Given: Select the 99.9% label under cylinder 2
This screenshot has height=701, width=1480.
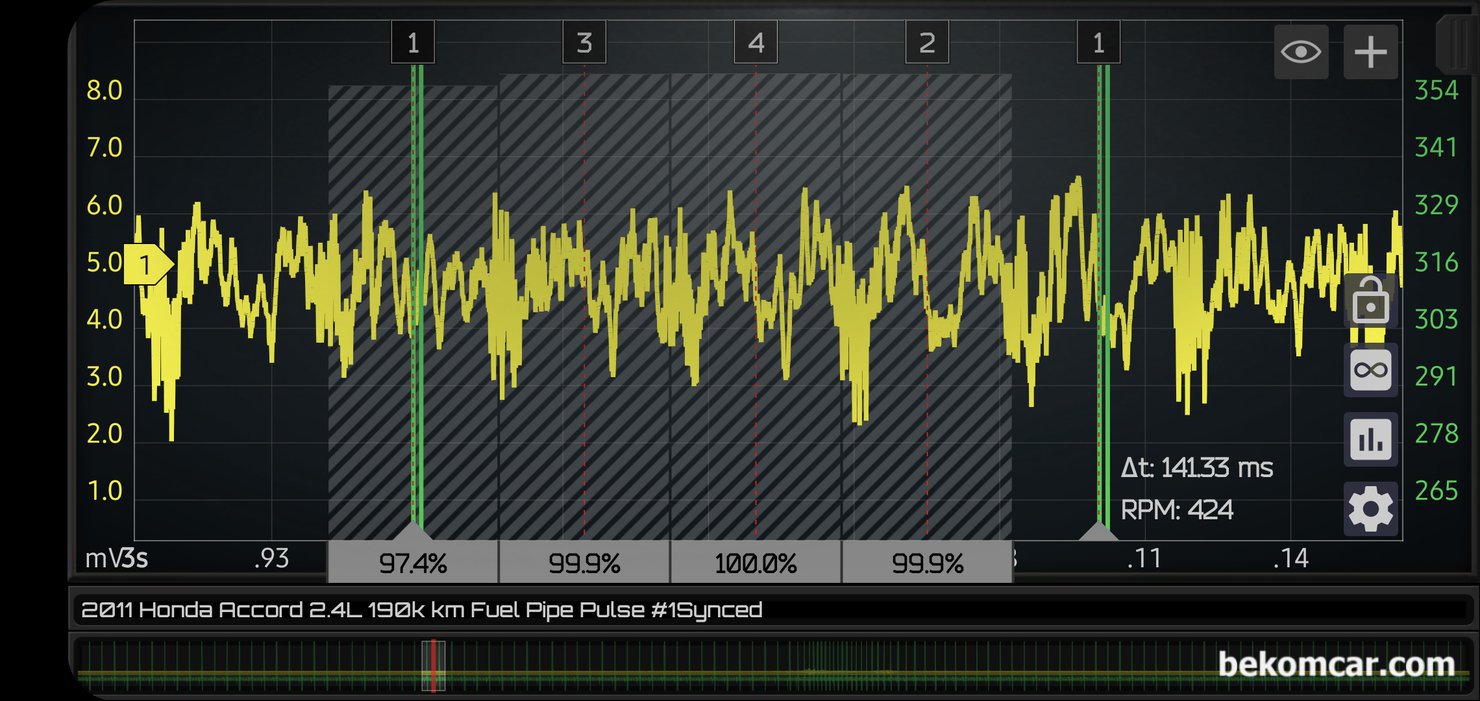Looking at the screenshot, I should pyautogui.click(x=926, y=563).
